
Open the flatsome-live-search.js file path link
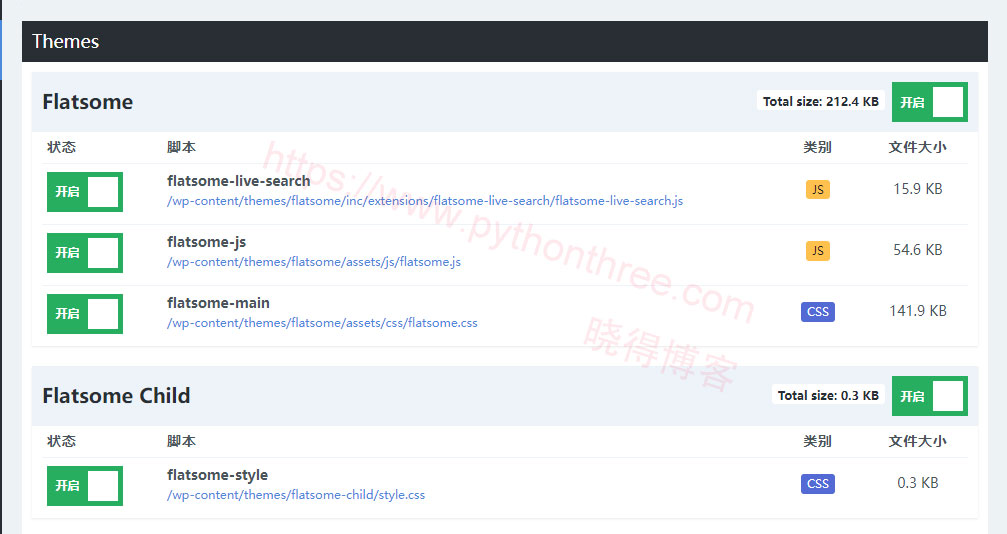(425, 200)
